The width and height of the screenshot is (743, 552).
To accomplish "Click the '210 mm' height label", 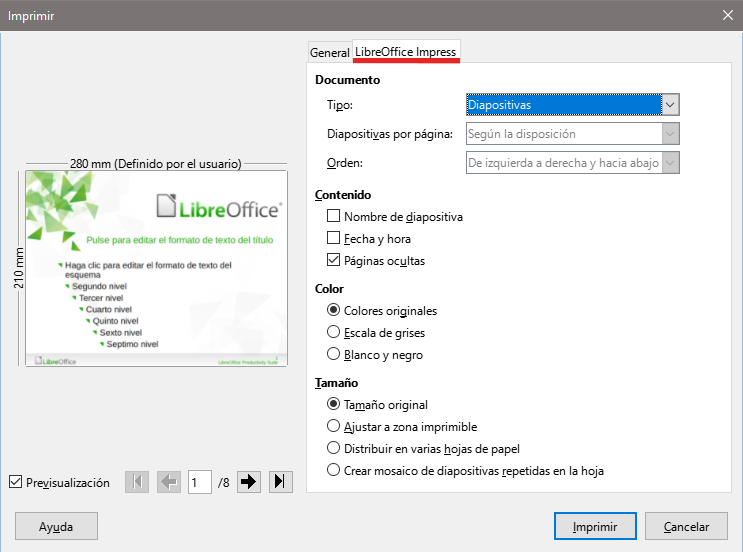I will click(x=18, y=268).
